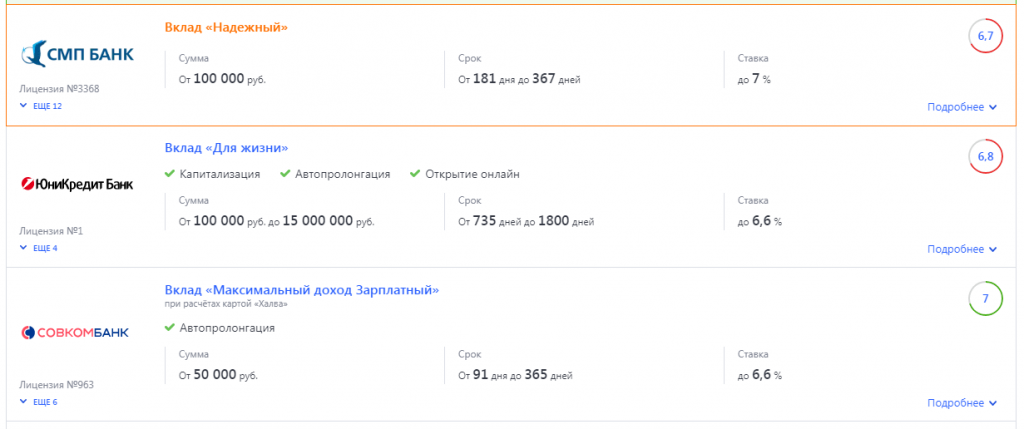This screenshot has height=429, width=1024.
Task: Expand ЕЩЕ 4 offers under ЮниКредит Банк
Action: [x=39, y=248]
